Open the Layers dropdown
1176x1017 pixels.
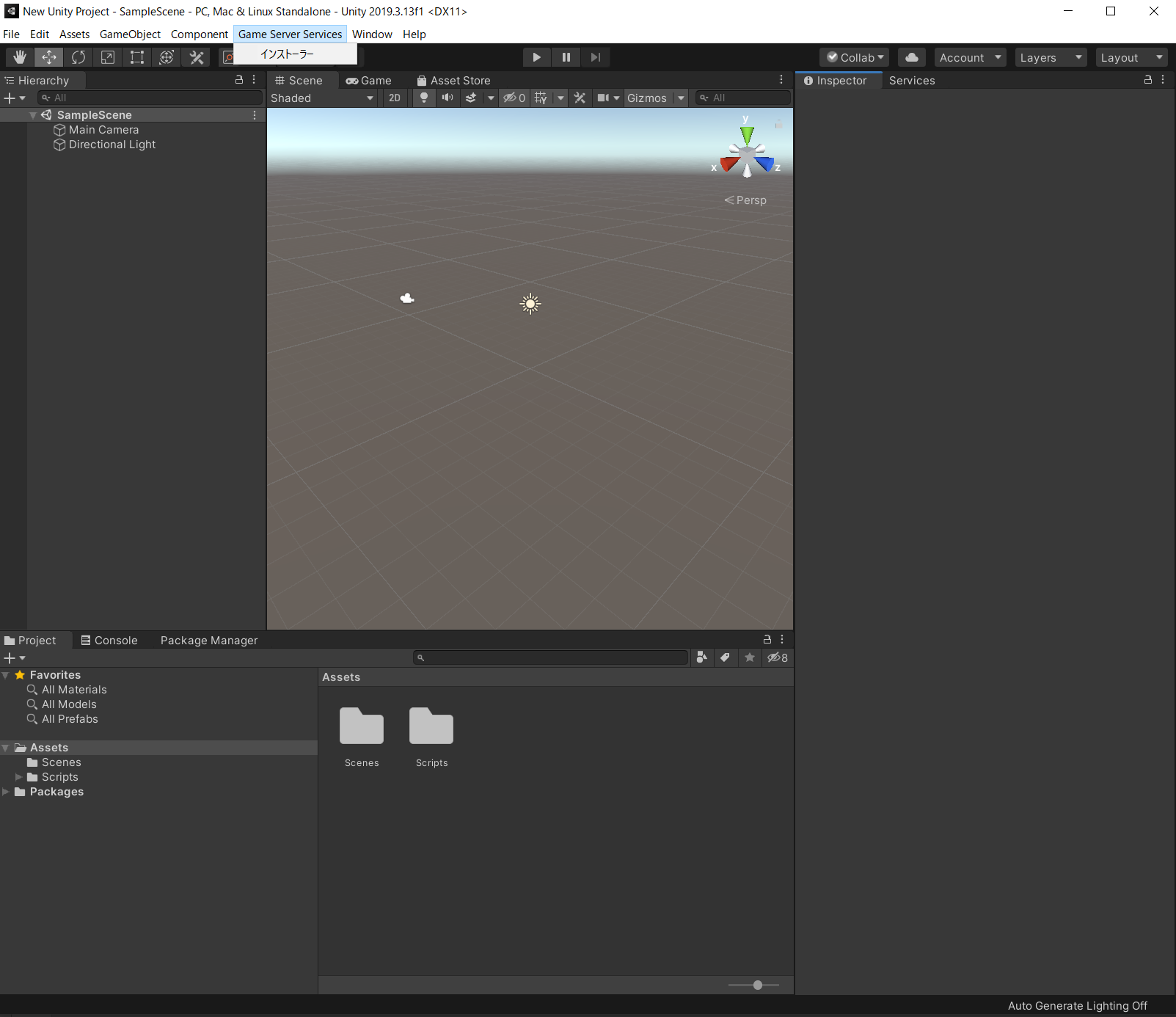[x=1051, y=57]
